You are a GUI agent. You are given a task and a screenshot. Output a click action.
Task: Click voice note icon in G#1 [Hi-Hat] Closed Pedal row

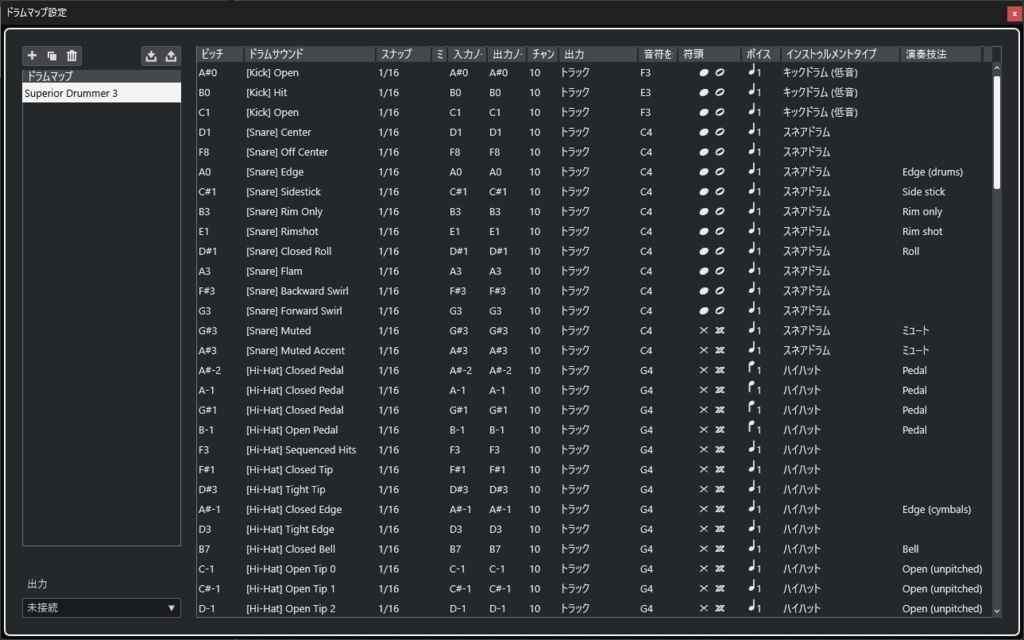coord(754,409)
